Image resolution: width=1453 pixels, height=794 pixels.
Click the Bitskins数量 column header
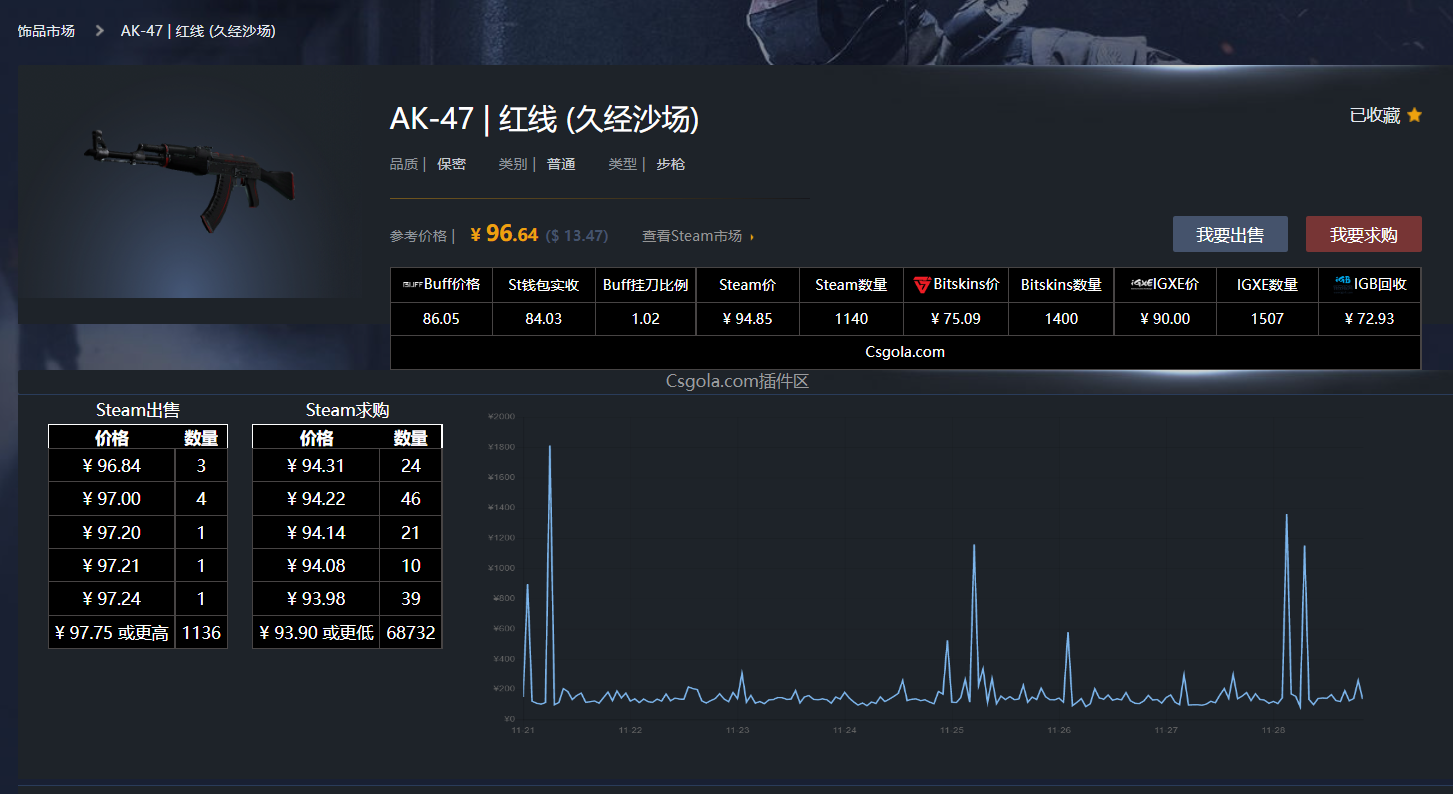[x=1061, y=285]
